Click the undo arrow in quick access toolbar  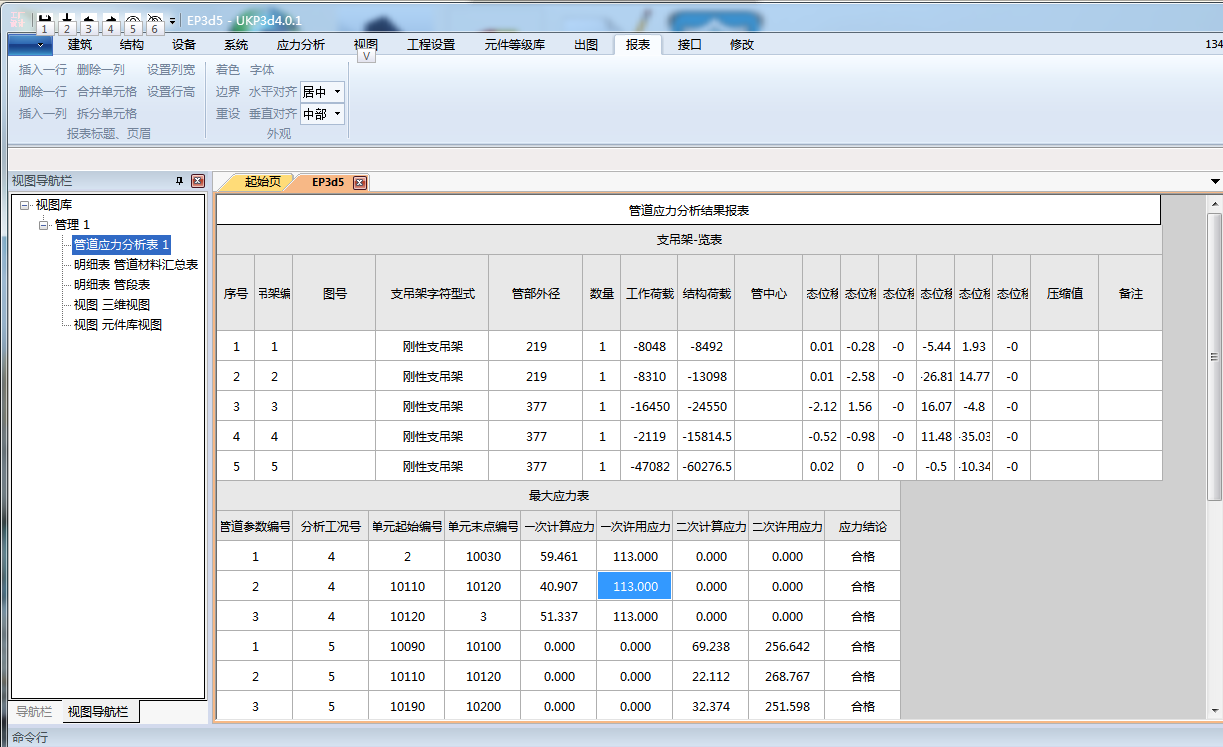87,20
